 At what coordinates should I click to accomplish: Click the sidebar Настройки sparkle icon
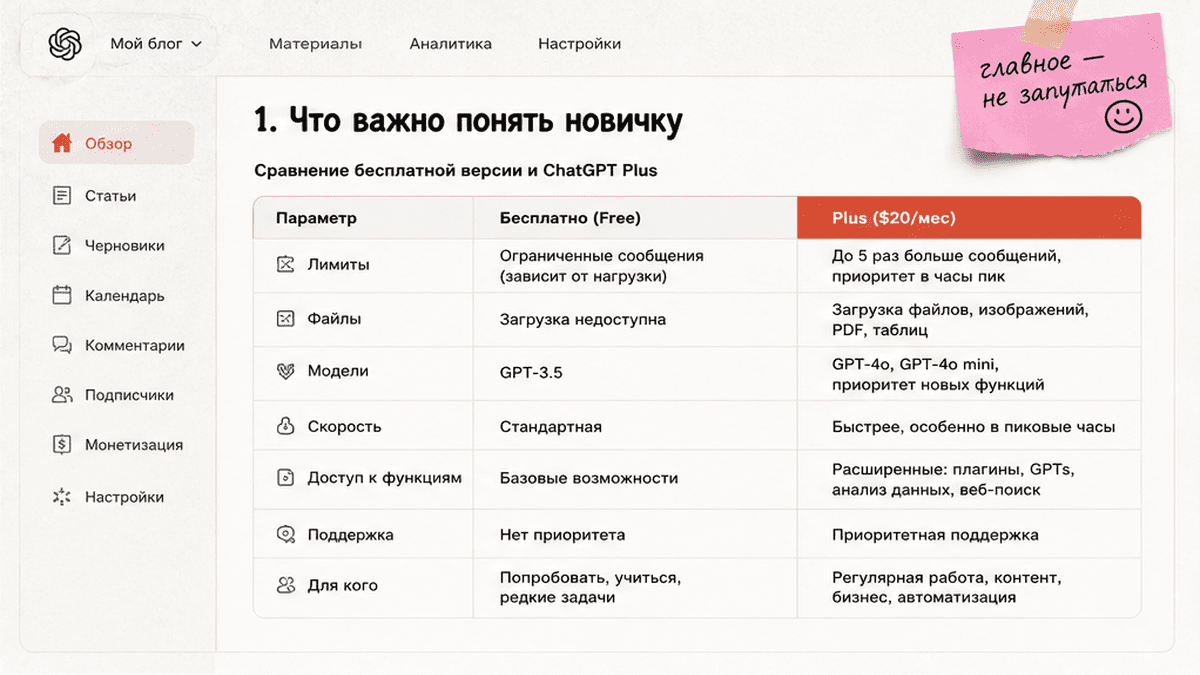pos(62,497)
